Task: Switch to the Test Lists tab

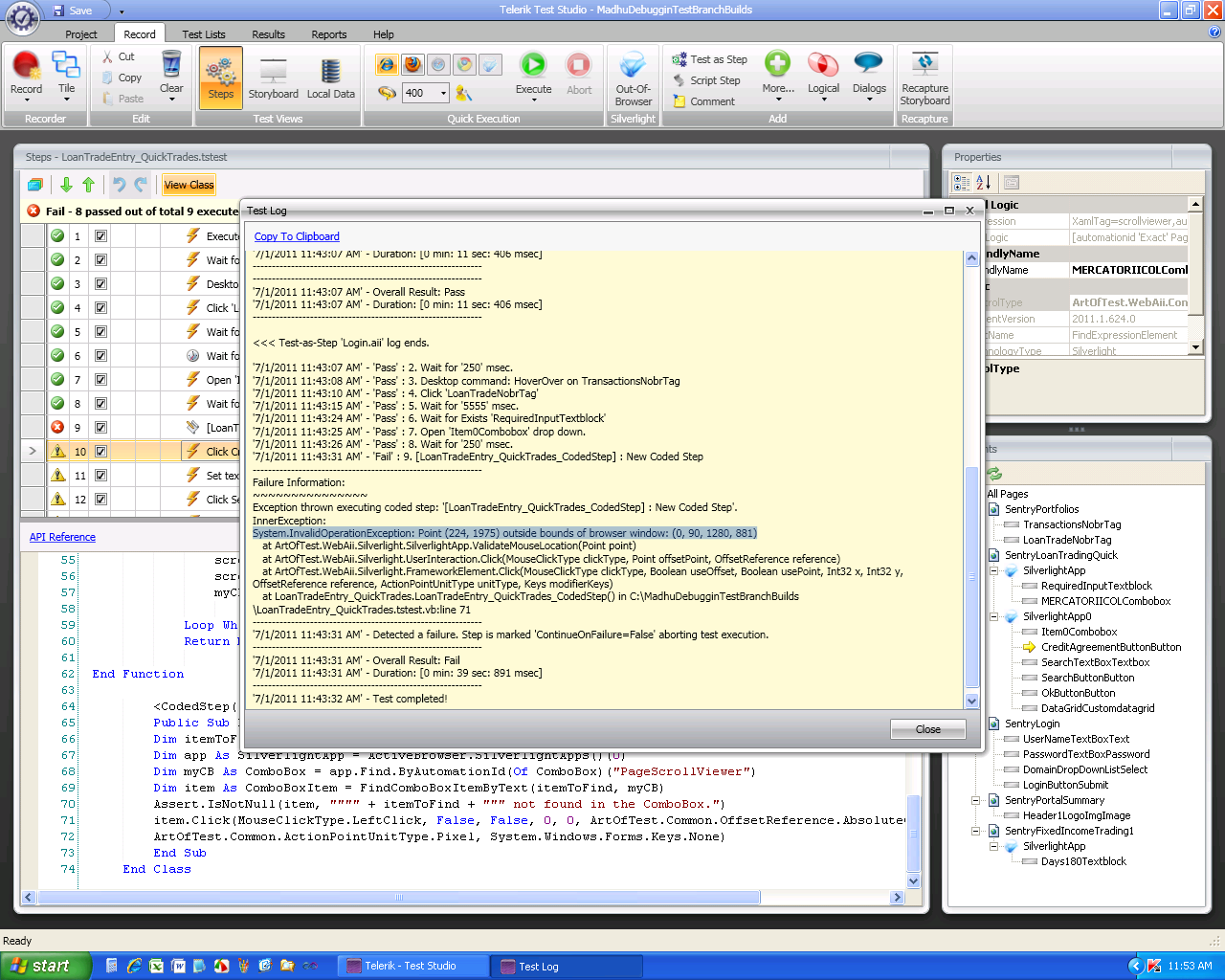Action: click(x=205, y=34)
